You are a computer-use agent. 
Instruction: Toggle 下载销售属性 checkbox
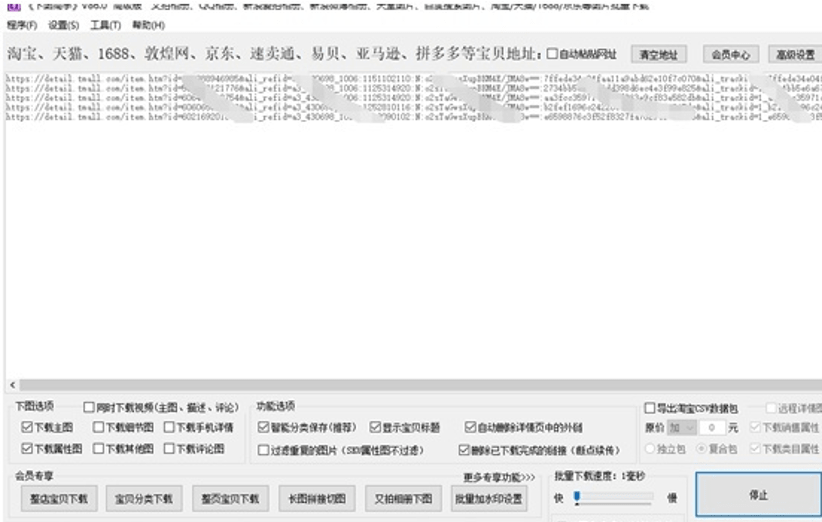point(755,427)
